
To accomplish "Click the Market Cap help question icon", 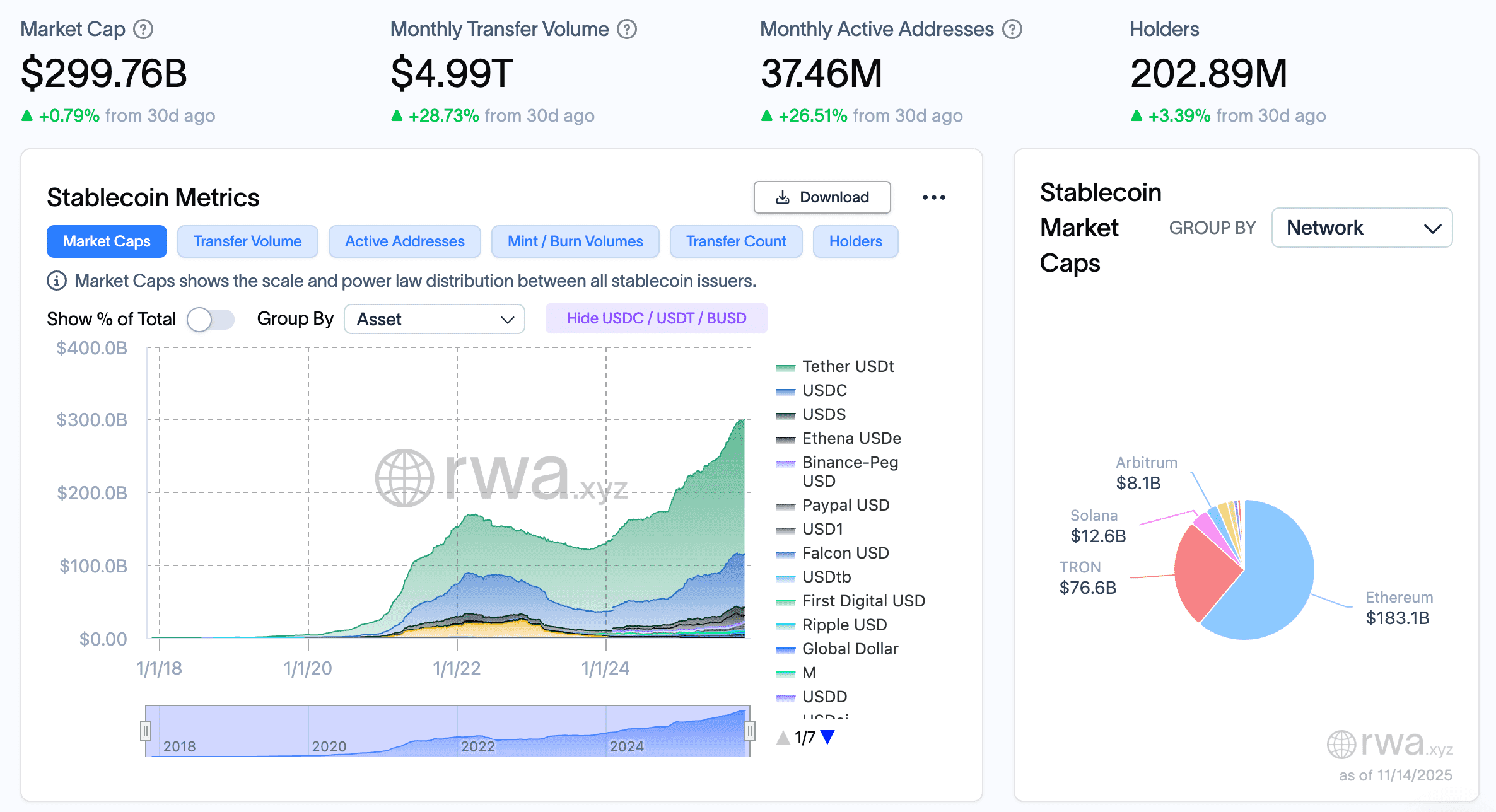I will tap(143, 29).
